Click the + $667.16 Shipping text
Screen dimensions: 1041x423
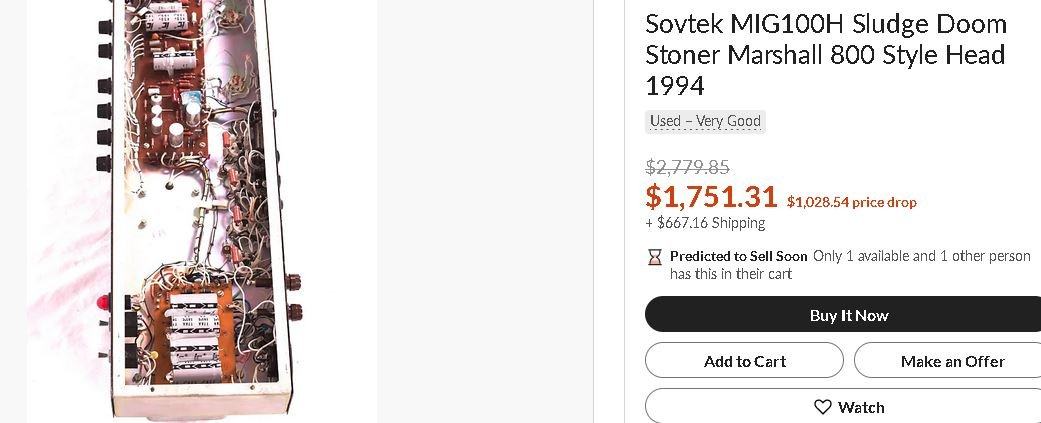coord(705,223)
